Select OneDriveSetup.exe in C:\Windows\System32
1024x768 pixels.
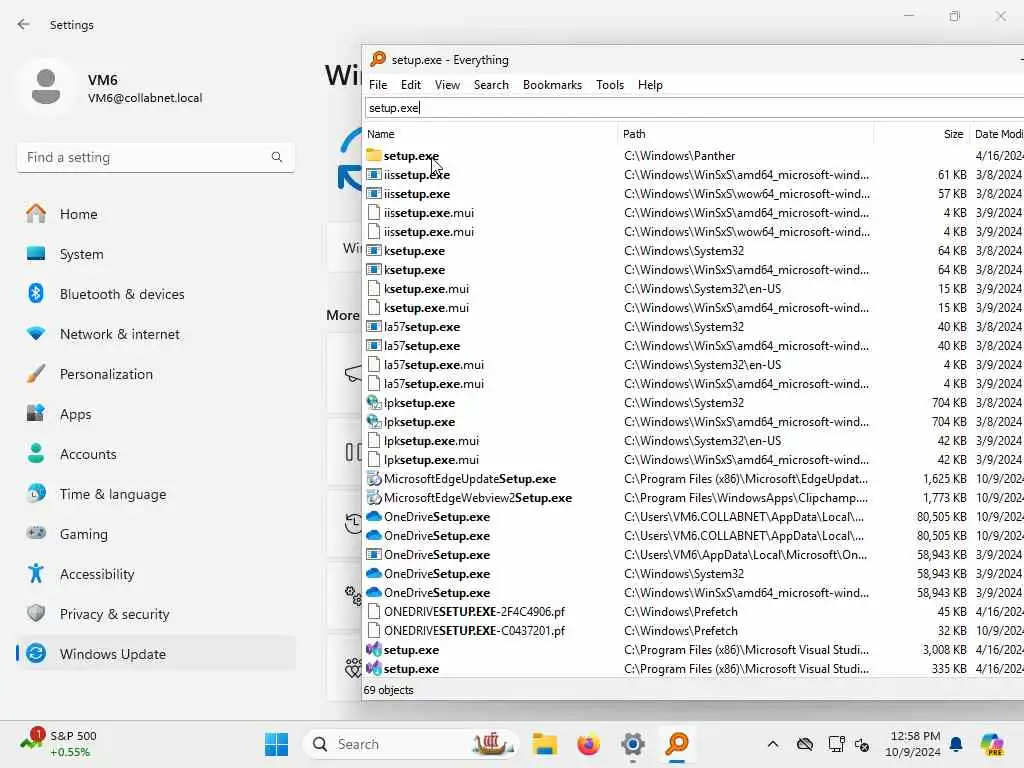point(694,573)
